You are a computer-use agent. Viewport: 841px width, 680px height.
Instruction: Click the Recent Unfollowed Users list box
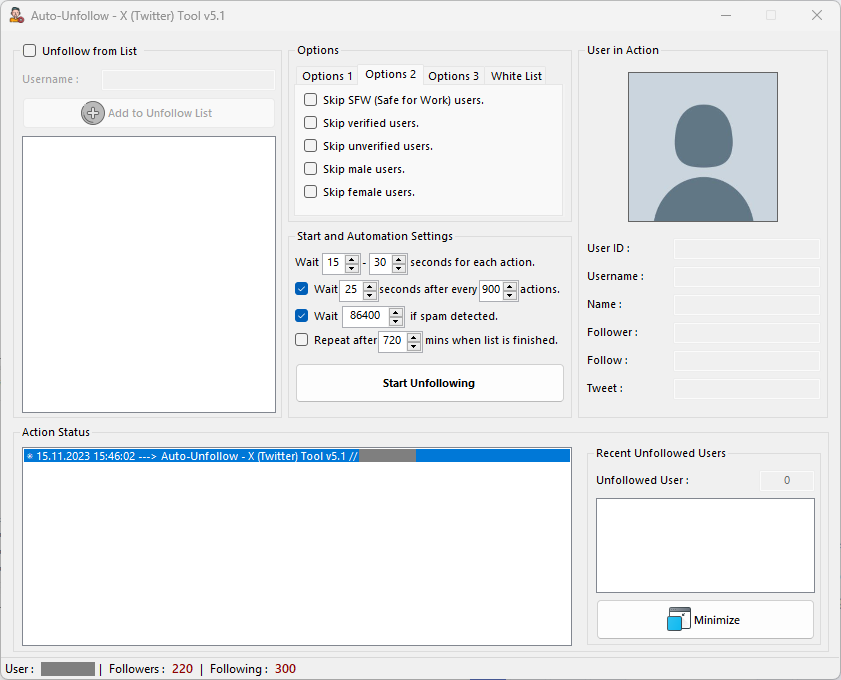tap(705, 545)
